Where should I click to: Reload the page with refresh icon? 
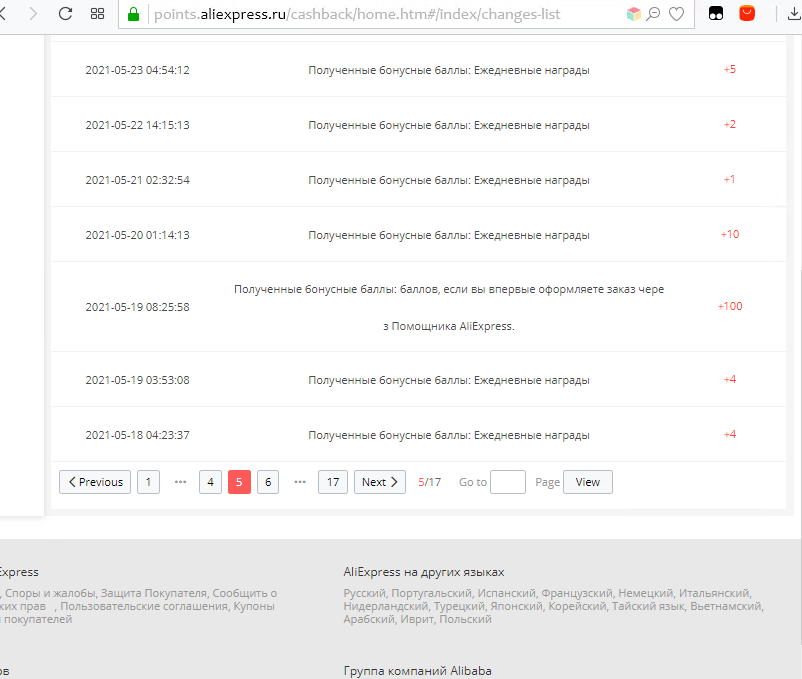(65, 14)
